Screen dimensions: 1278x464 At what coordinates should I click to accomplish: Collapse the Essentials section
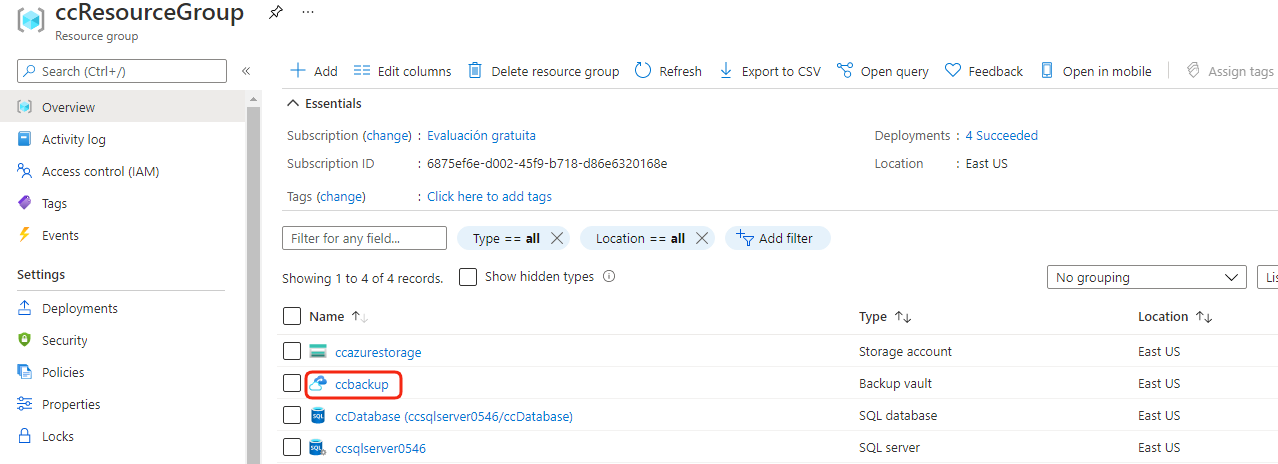tap(324, 103)
